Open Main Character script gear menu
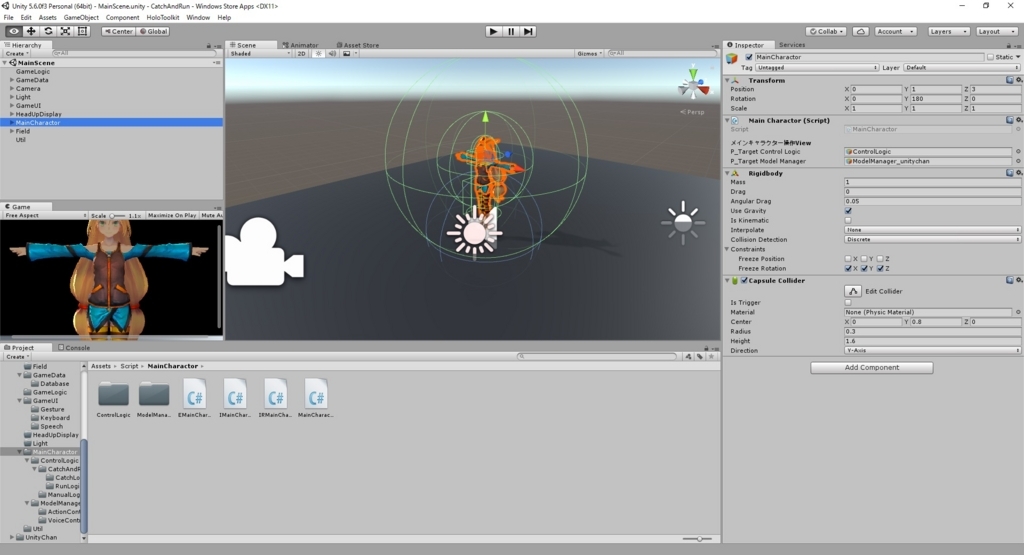Image resolution: width=1024 pixels, height=555 pixels. [x=1019, y=120]
